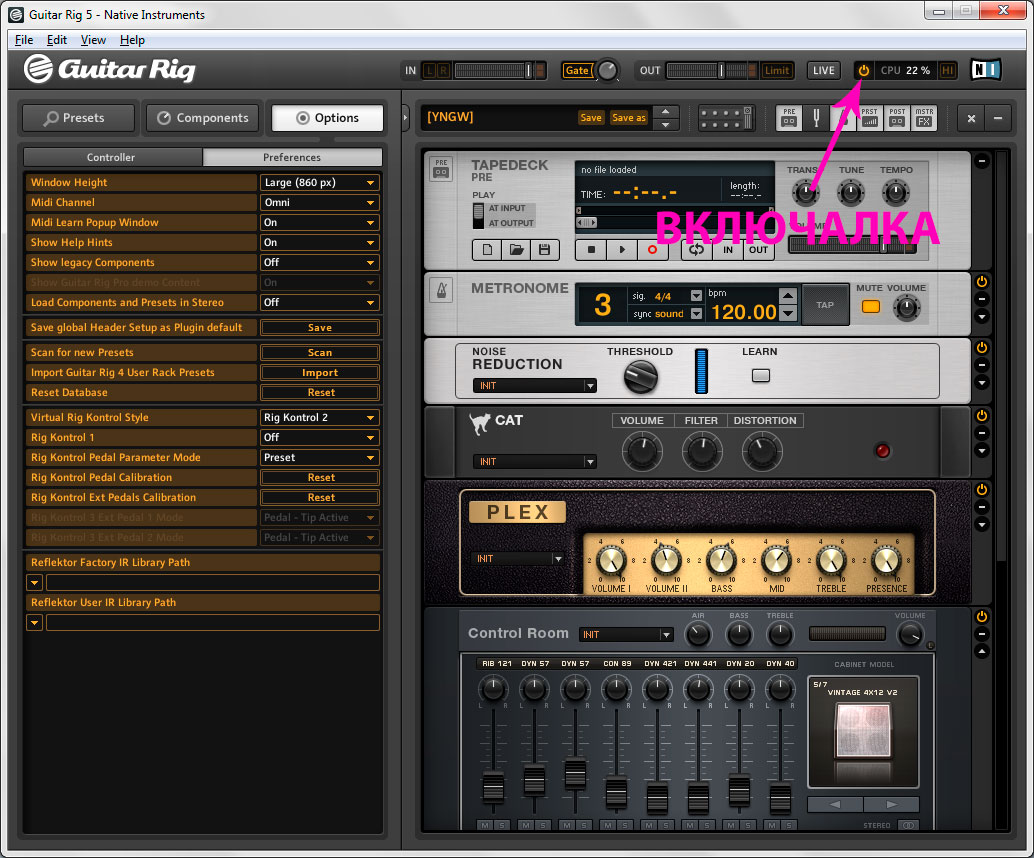
Task: Open file folder in Tapedeck
Action: [x=516, y=250]
